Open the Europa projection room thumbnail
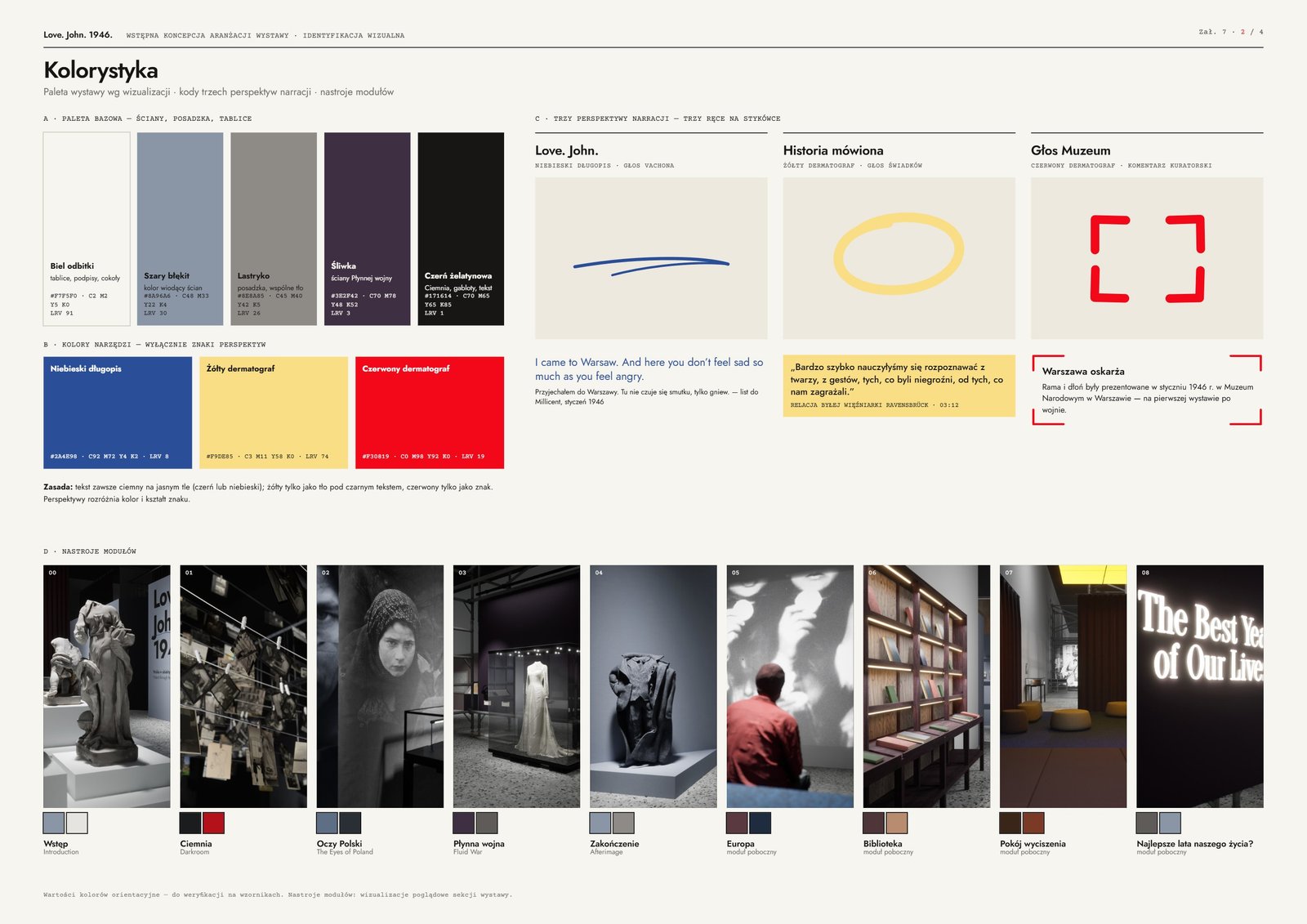Image resolution: width=1307 pixels, height=924 pixels. click(790, 686)
